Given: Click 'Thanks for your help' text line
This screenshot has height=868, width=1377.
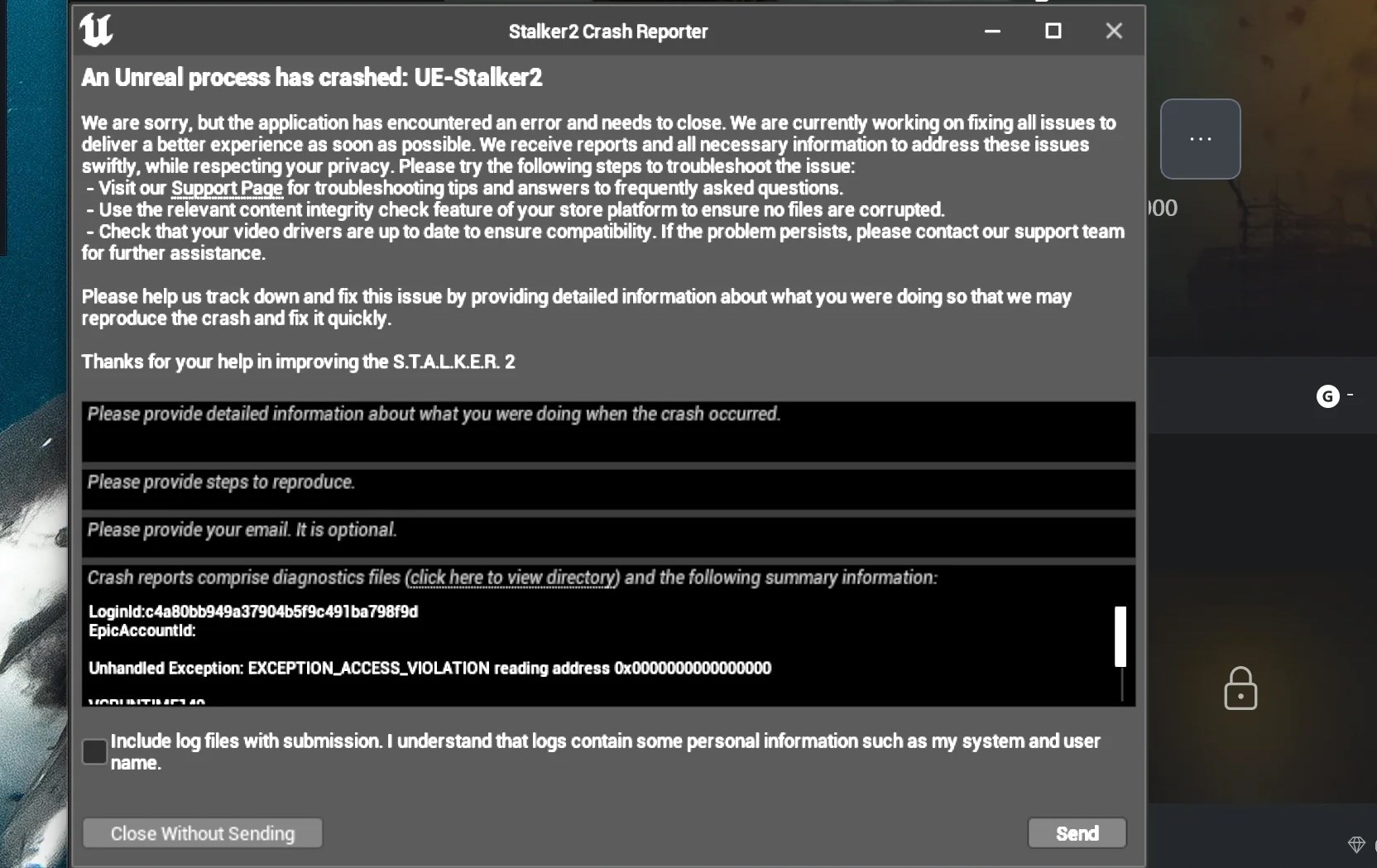Looking at the screenshot, I should click(x=298, y=362).
